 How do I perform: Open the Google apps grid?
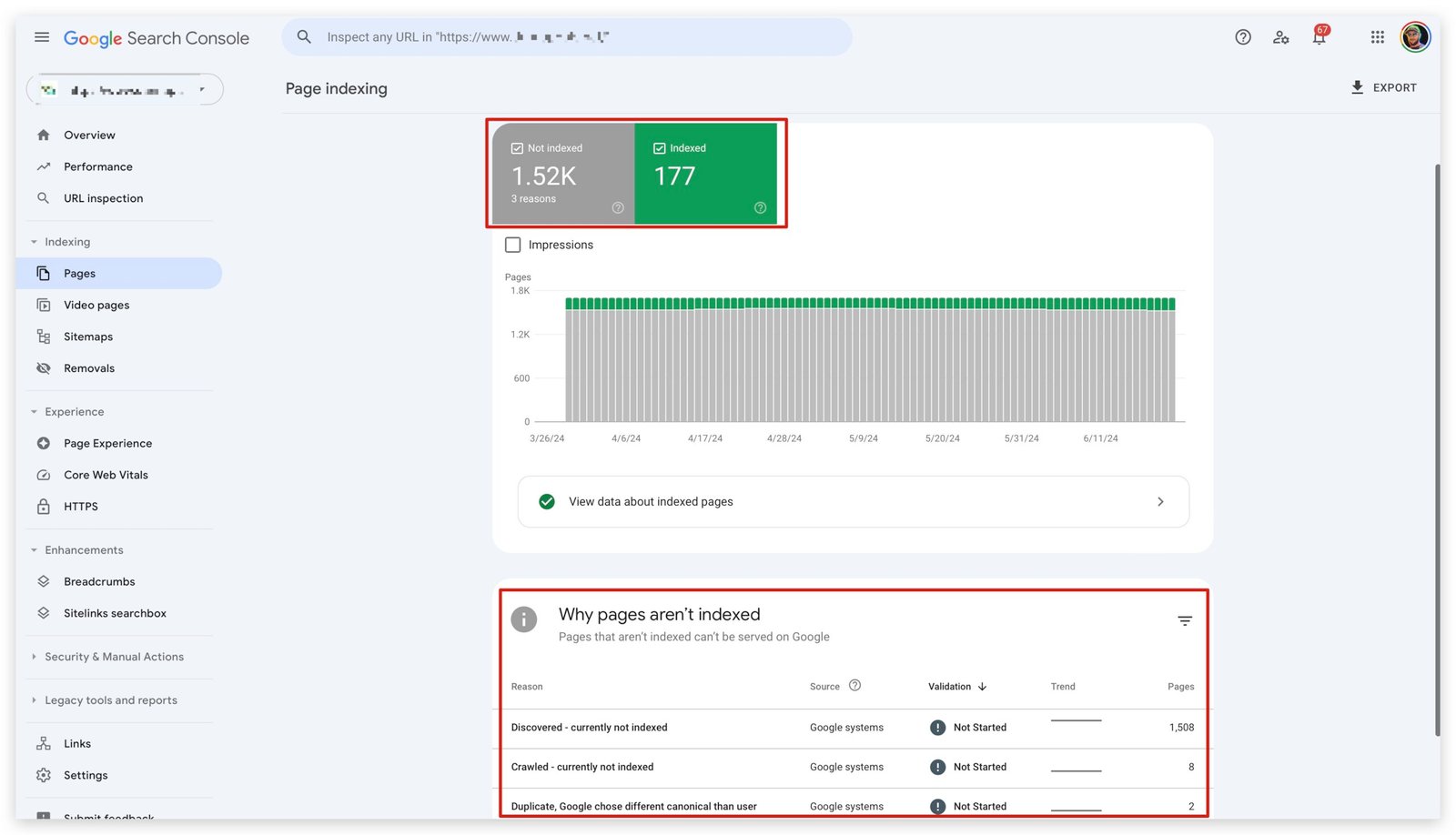pos(1377,37)
